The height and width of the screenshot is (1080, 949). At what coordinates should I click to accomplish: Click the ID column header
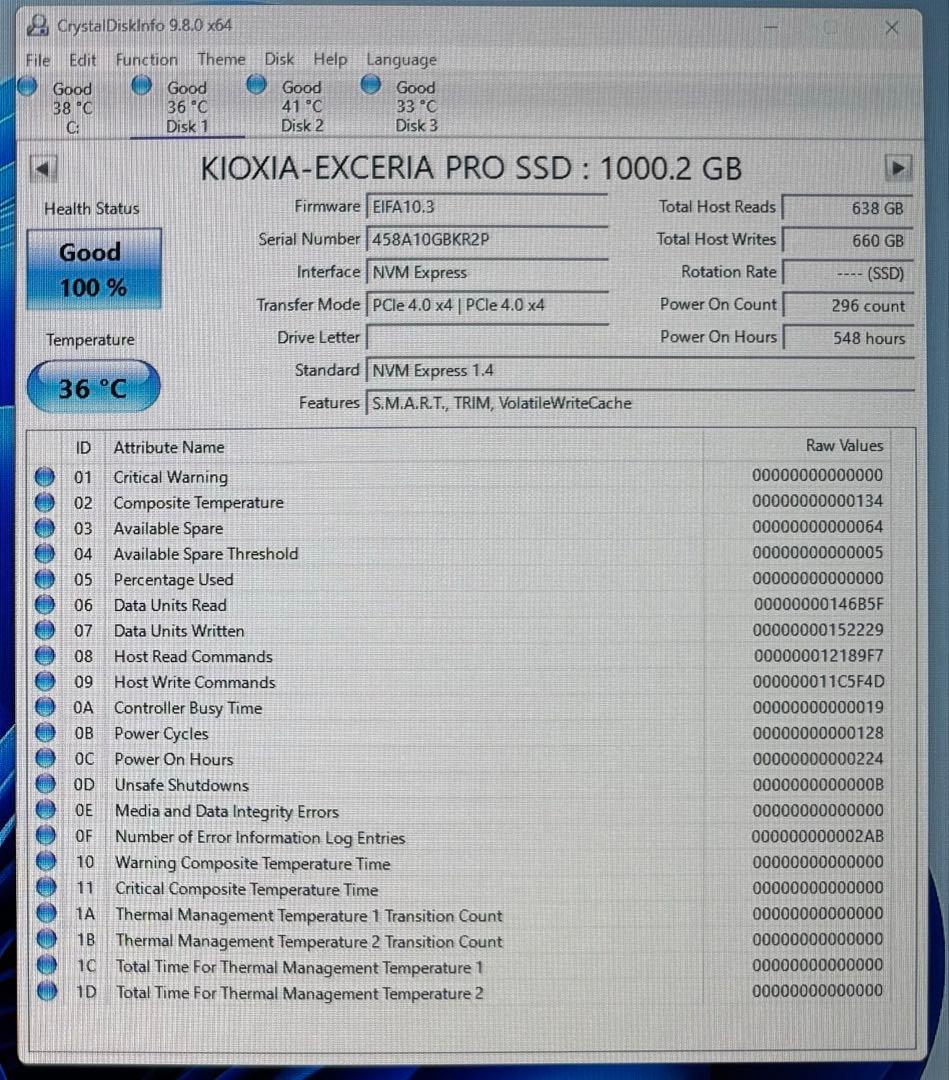point(83,448)
